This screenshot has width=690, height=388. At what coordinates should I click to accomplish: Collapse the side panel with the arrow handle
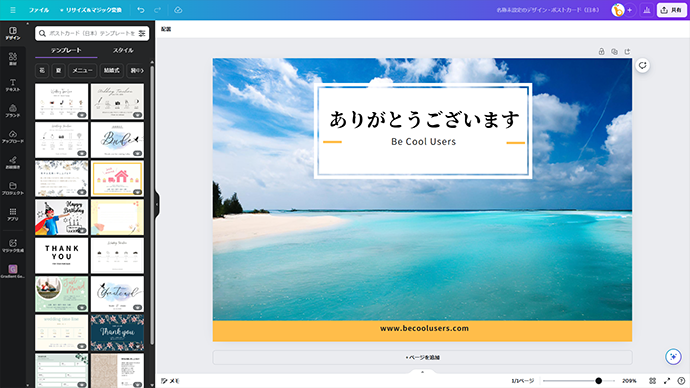(x=157, y=205)
